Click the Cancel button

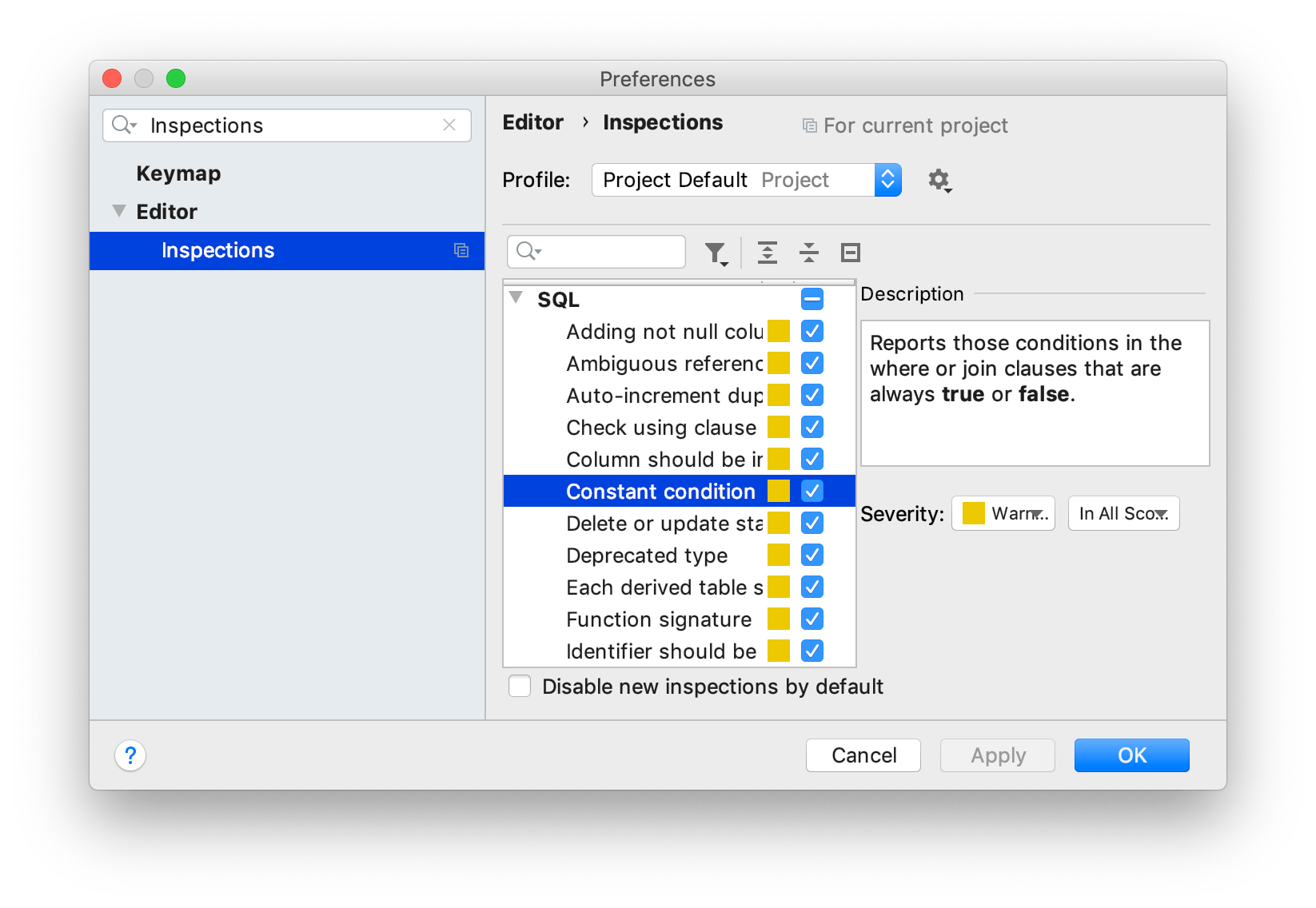[x=863, y=755]
